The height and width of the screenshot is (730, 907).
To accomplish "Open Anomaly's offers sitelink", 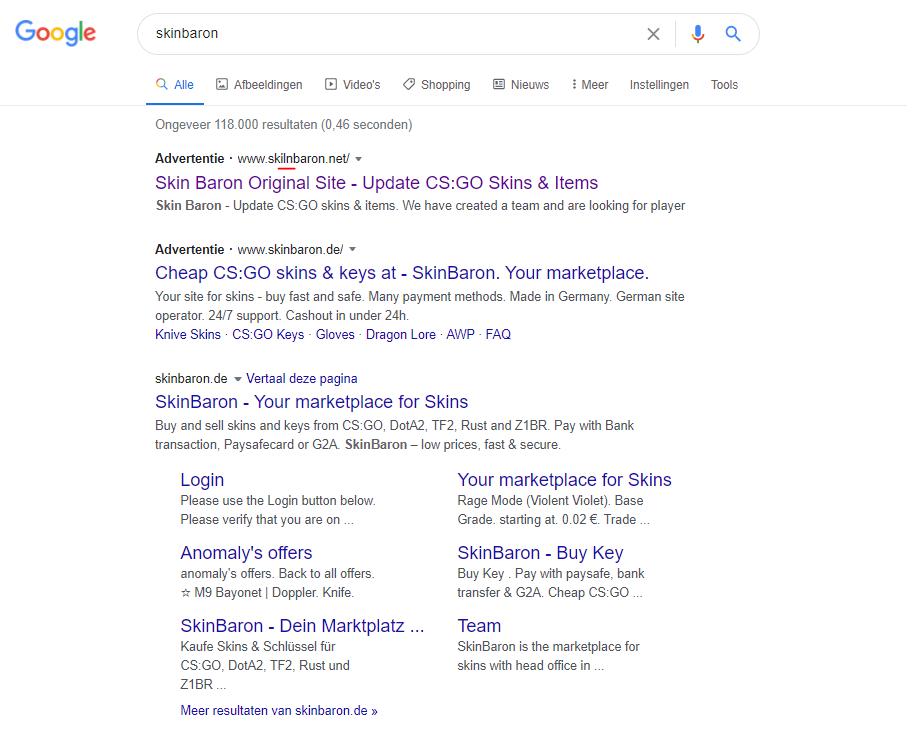I will (246, 552).
